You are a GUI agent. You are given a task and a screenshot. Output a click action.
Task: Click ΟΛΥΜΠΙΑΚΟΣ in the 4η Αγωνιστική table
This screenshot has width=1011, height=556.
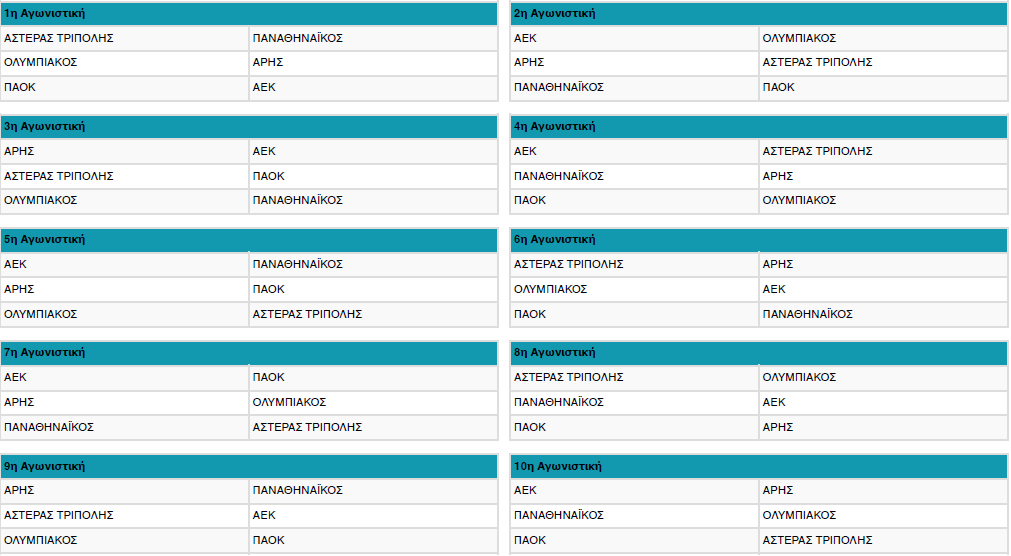(799, 200)
